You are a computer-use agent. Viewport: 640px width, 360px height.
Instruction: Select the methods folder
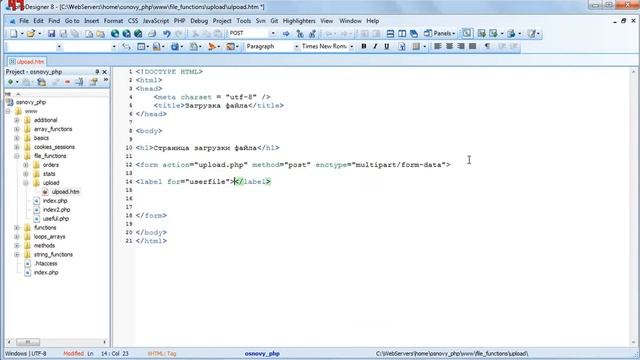44,246
